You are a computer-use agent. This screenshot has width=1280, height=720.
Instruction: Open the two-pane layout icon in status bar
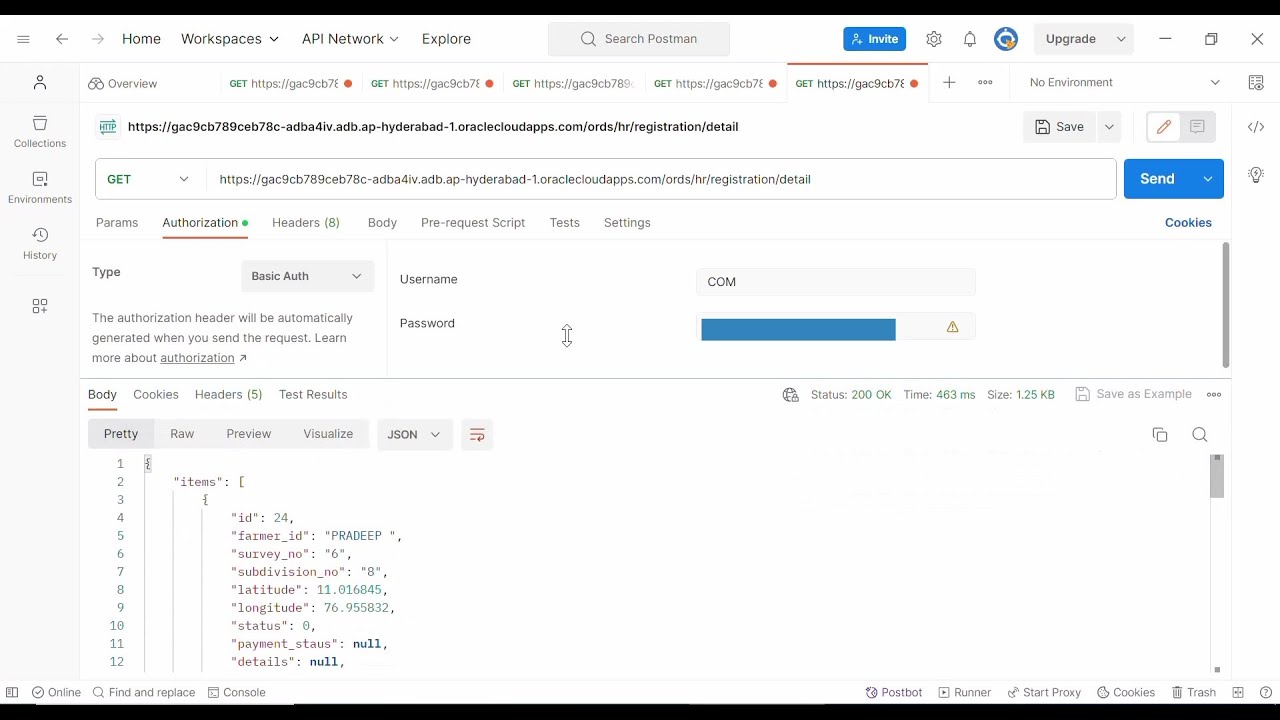pos(1238,692)
